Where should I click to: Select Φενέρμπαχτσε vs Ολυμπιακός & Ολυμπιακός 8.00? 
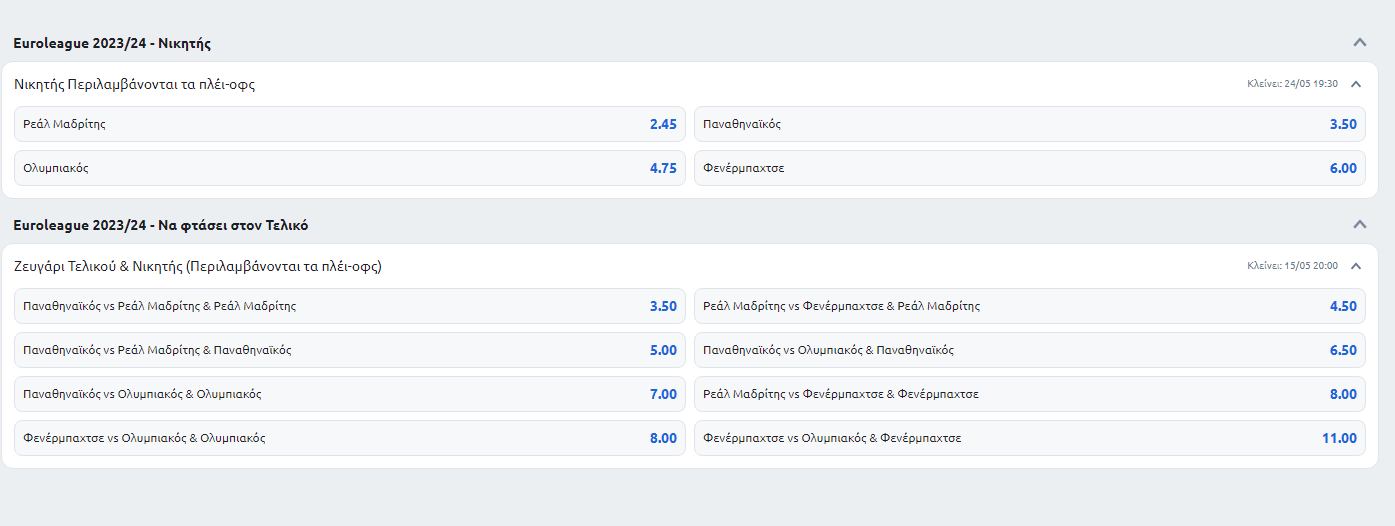[x=350, y=438]
